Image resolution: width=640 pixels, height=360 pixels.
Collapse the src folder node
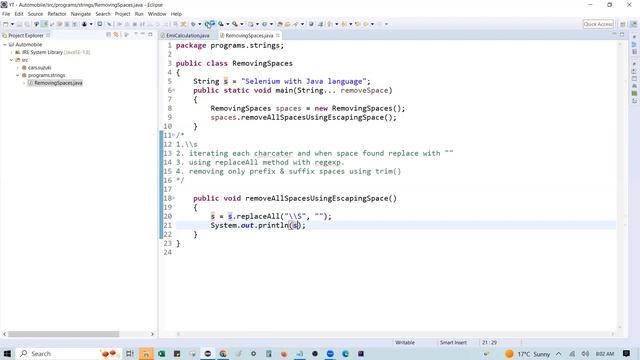(x=11, y=60)
